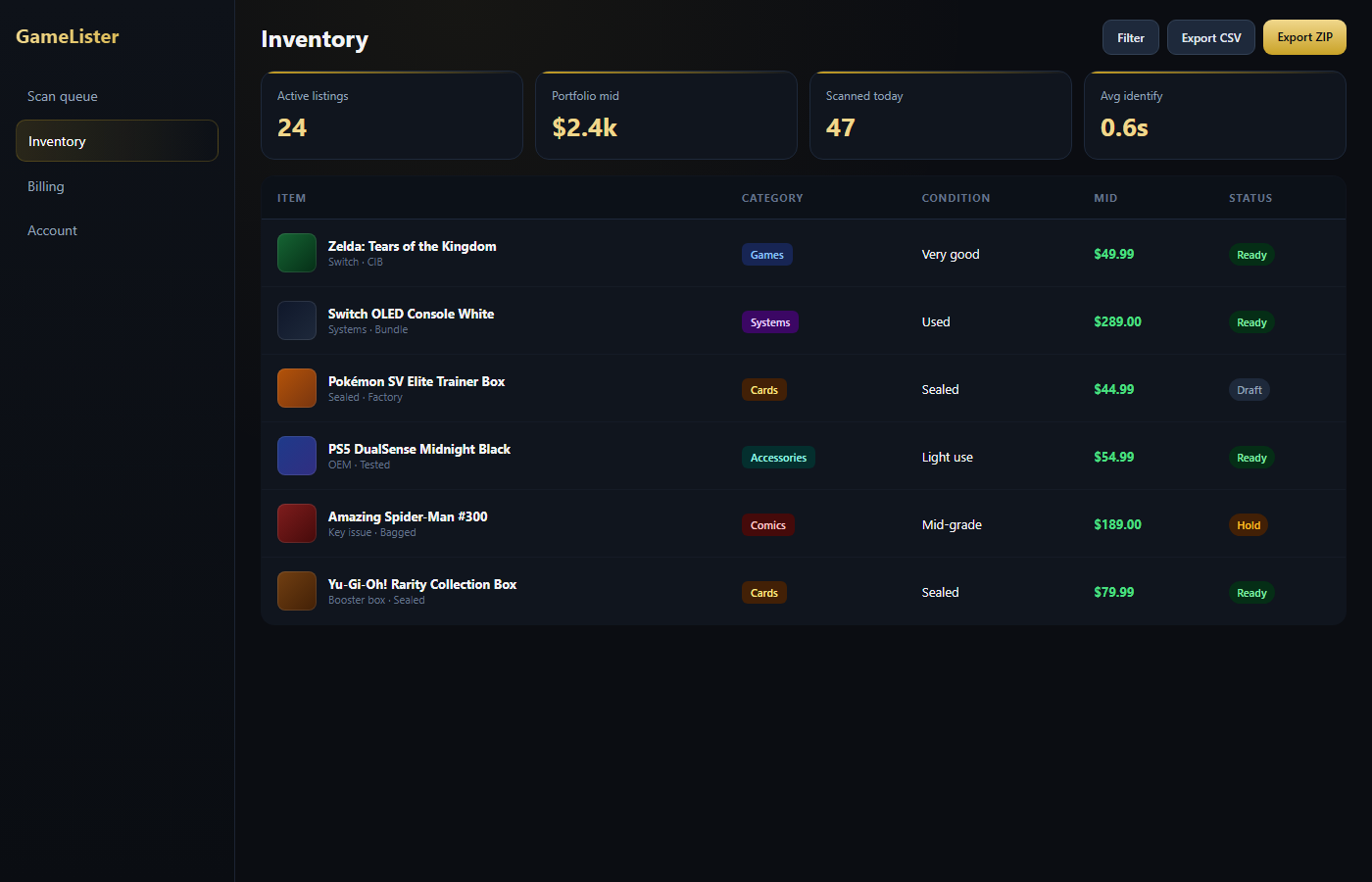Sort by the MID column header
The image size is (1372, 882).
pos(1105,198)
